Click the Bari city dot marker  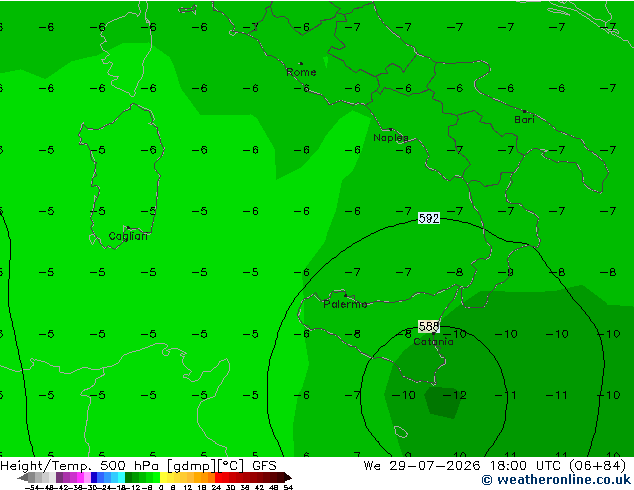point(524,111)
